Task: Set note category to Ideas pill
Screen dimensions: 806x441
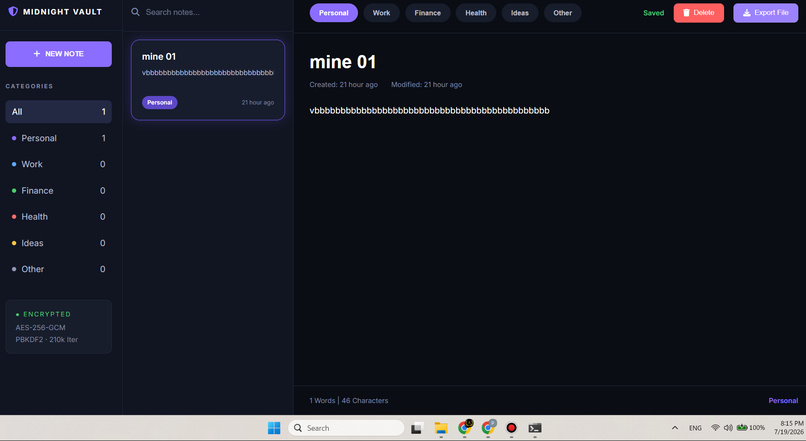Action: 520,13
